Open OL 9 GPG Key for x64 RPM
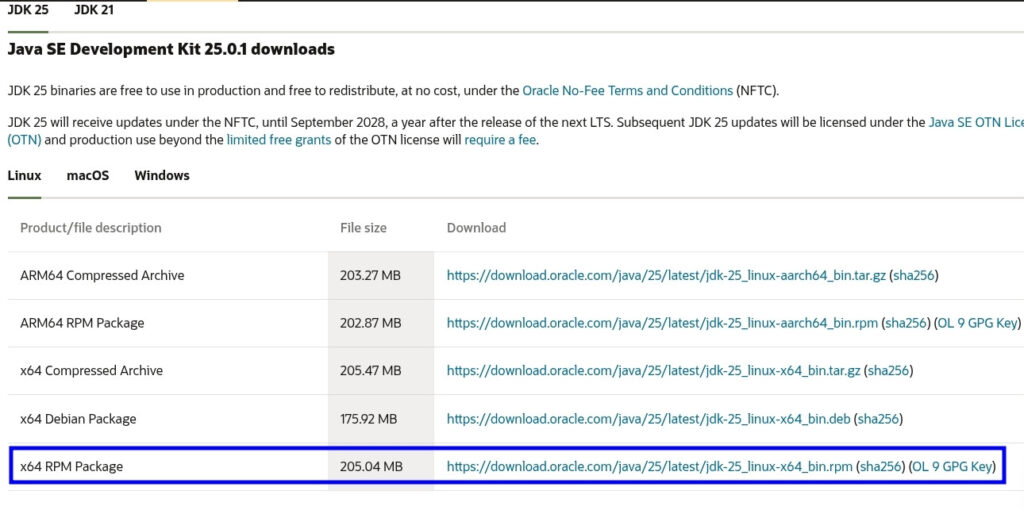Viewport: 1024px width, 510px height. 952,466
